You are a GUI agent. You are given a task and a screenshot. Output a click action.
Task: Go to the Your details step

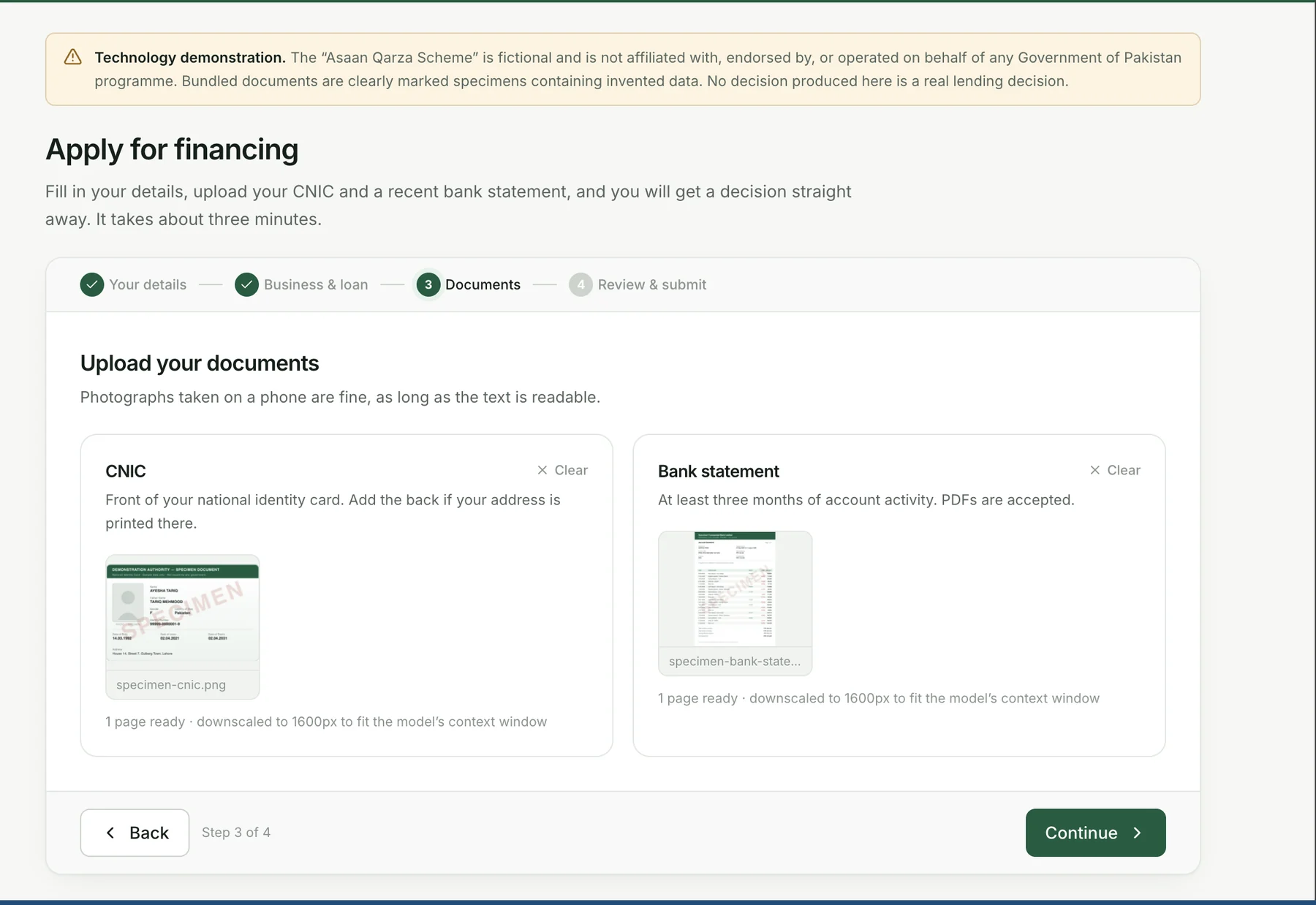click(x=148, y=284)
